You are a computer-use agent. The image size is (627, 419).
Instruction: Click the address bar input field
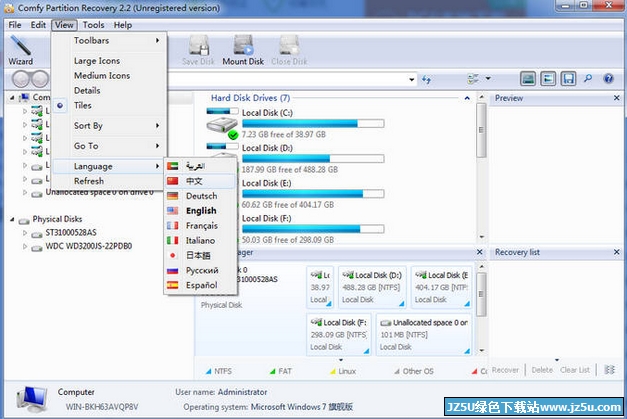(286, 79)
